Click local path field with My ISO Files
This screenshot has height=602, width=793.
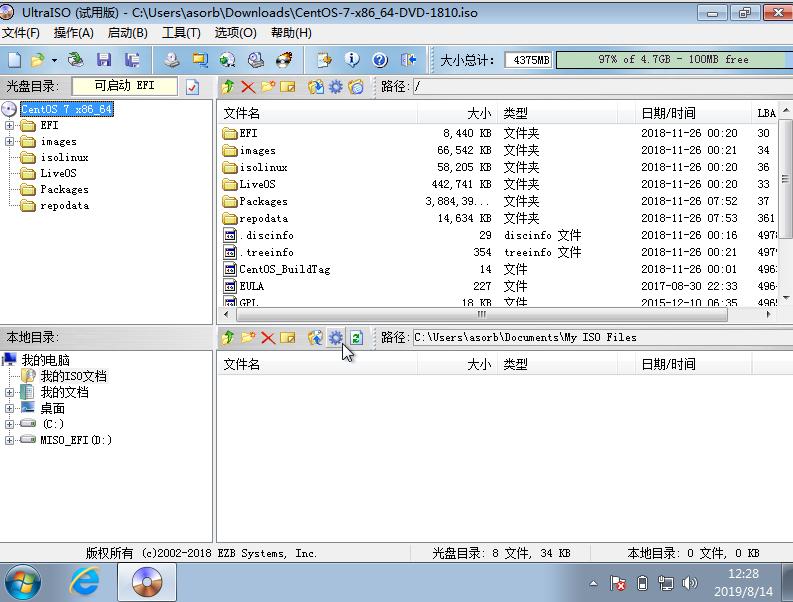coord(603,337)
